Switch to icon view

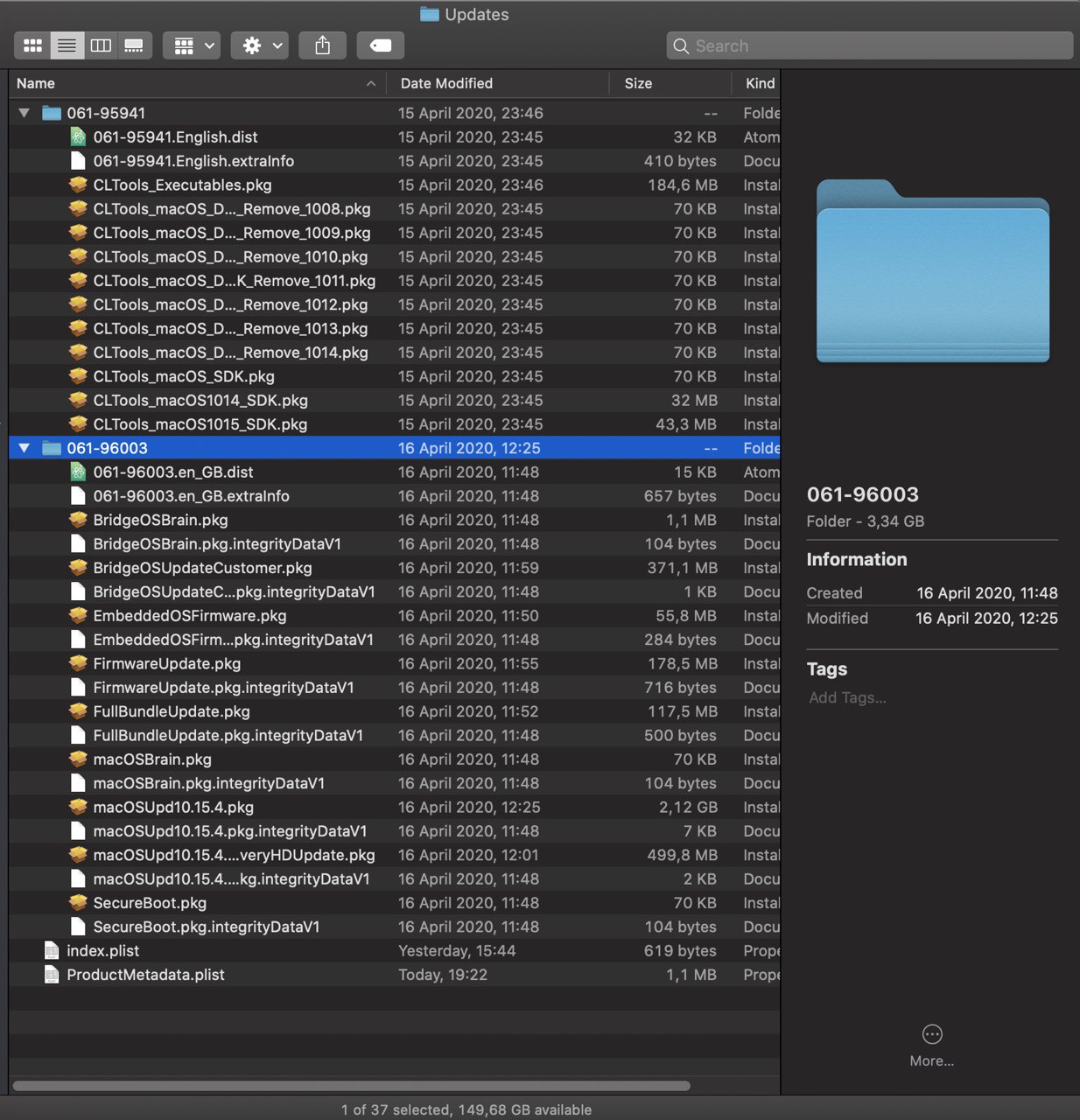coord(32,45)
